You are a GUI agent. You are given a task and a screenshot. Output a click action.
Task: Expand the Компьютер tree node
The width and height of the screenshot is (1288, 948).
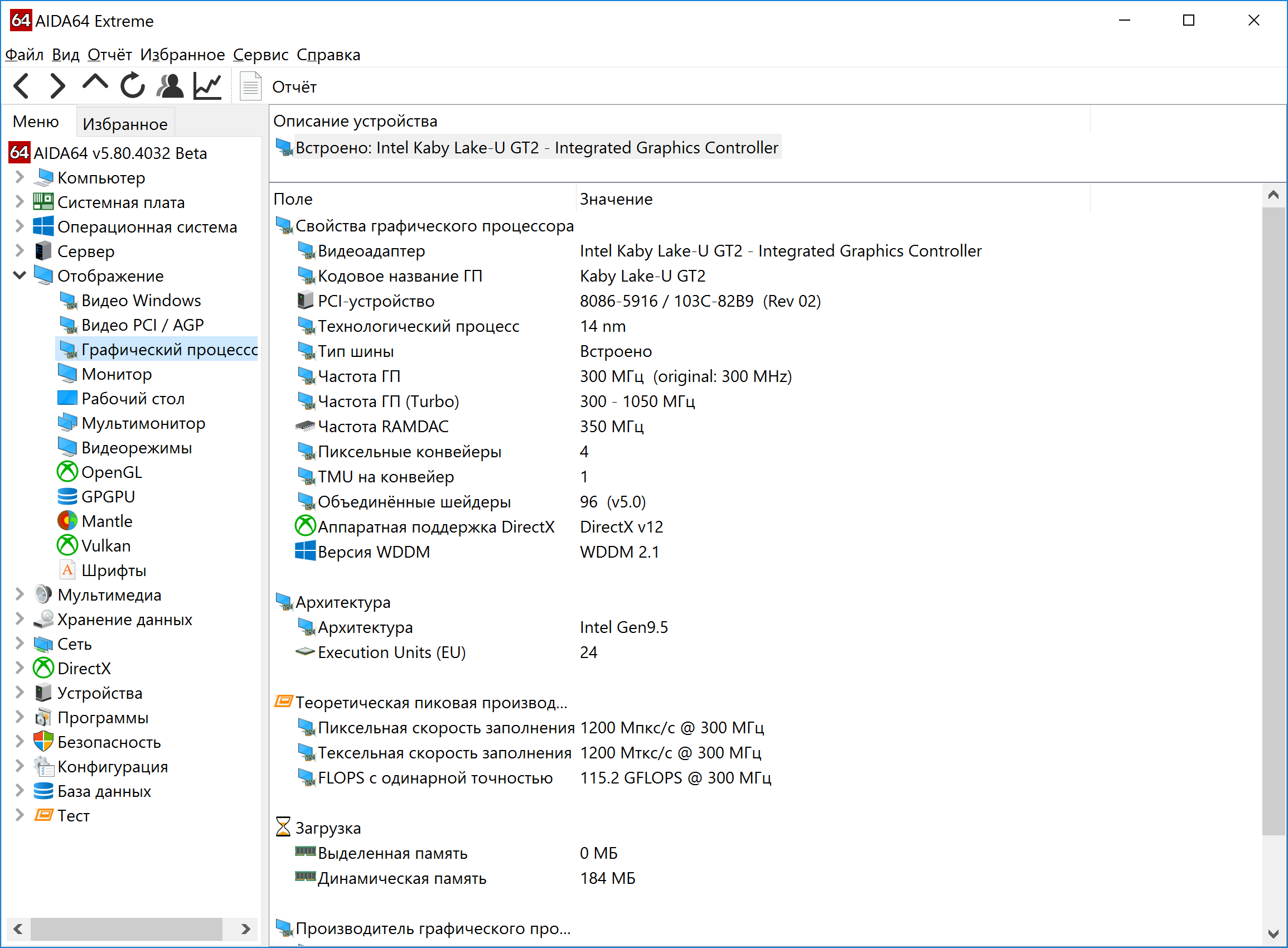(20, 177)
